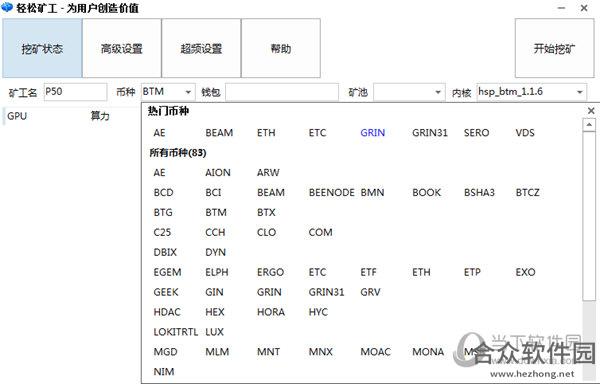Choose MOAC coin
Screen dimensions: 600x384
(375, 351)
